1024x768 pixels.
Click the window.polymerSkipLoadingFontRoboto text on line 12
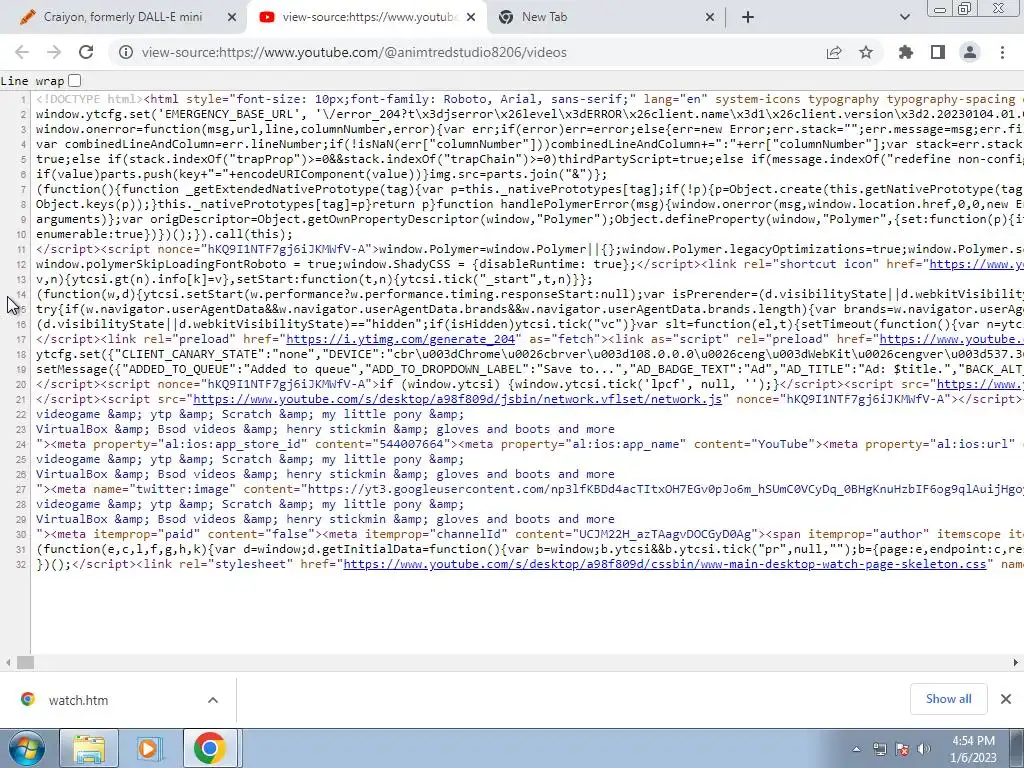pos(161,264)
